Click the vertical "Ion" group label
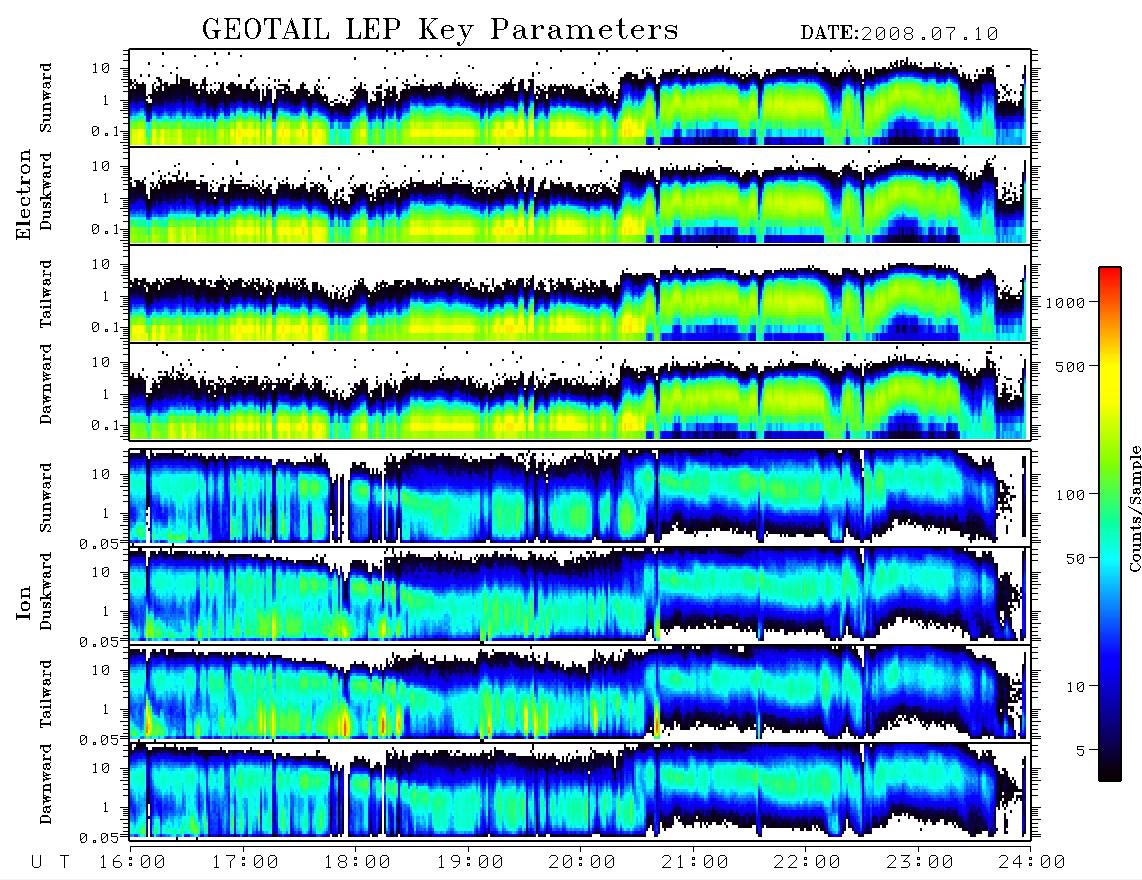This screenshot has width=1142, height=880. 24,602
